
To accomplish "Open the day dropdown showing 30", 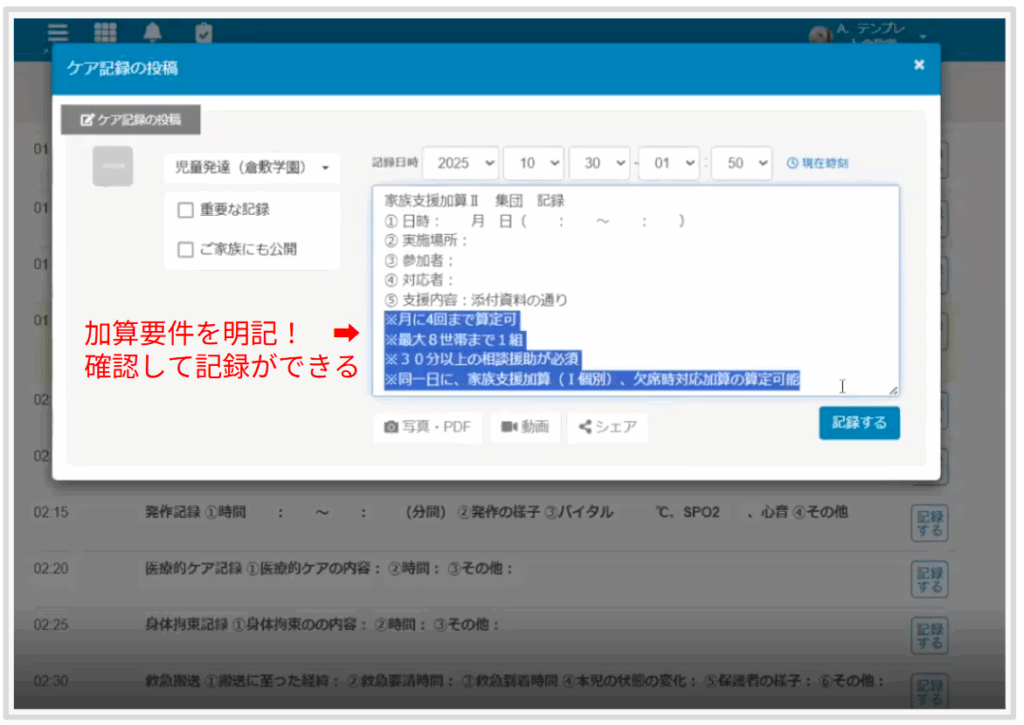I will 600,163.
